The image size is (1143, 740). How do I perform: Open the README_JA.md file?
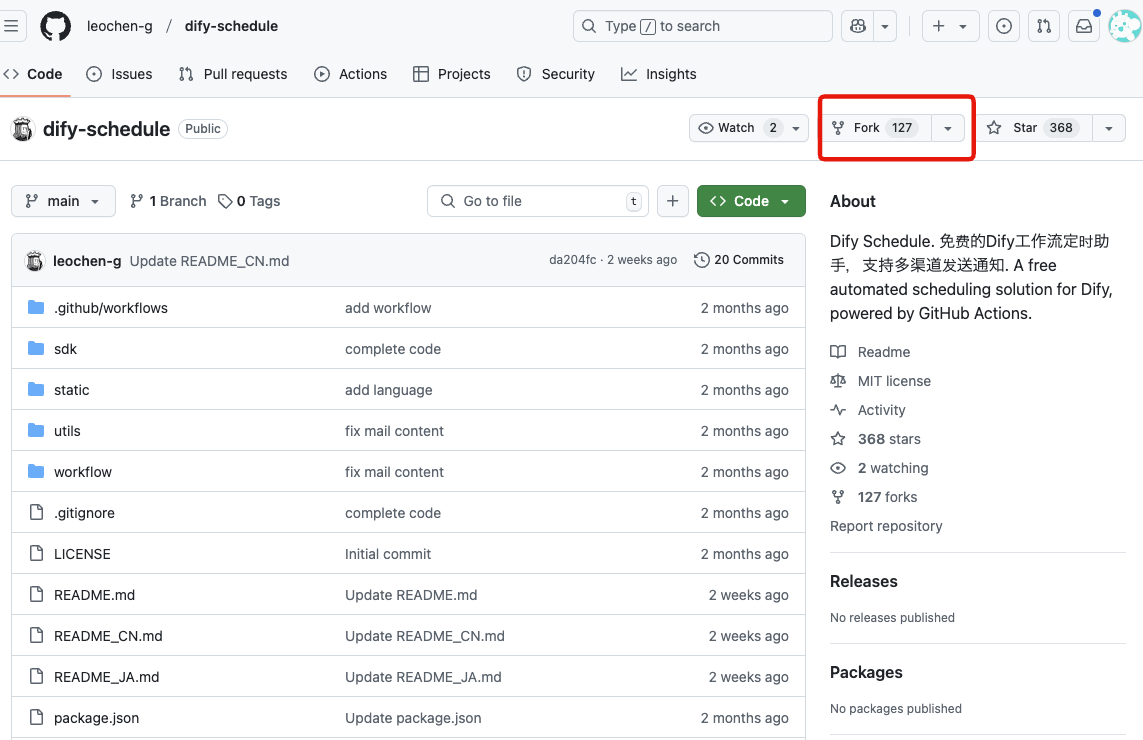coord(106,677)
